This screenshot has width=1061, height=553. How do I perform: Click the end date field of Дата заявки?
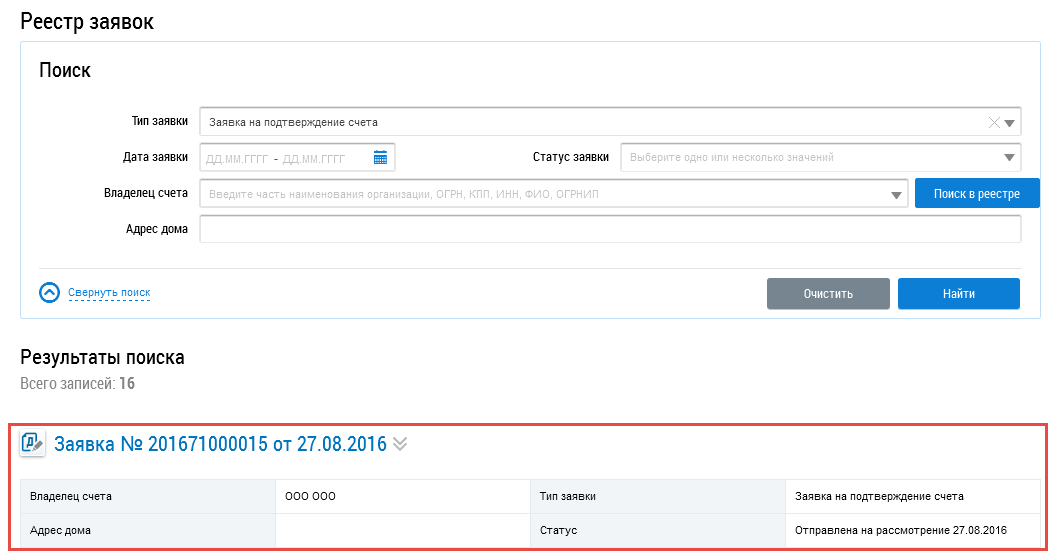[315, 158]
